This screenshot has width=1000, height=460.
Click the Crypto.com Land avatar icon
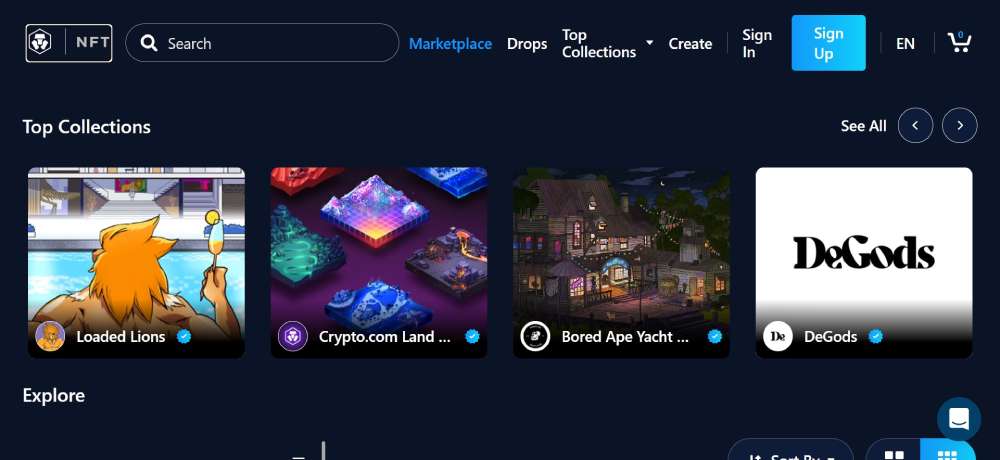click(293, 336)
